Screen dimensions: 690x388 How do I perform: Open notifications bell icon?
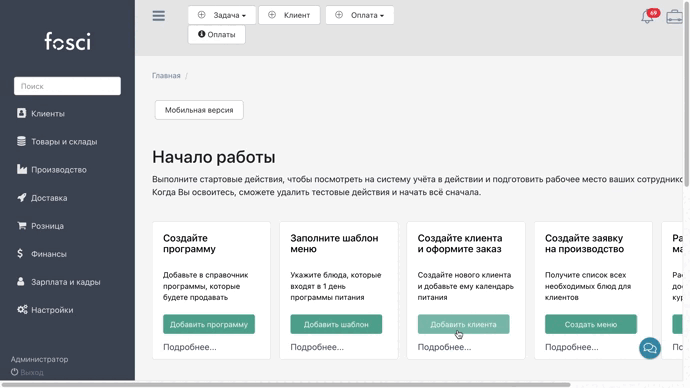click(x=648, y=17)
